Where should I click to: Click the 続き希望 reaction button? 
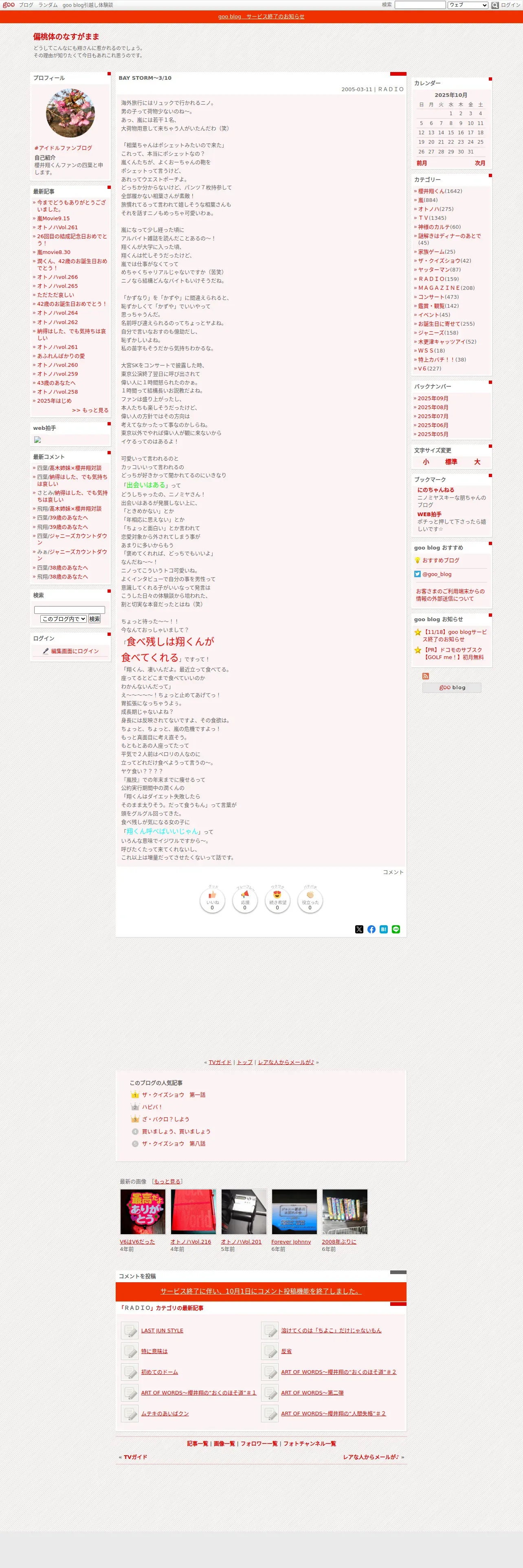coord(277,901)
